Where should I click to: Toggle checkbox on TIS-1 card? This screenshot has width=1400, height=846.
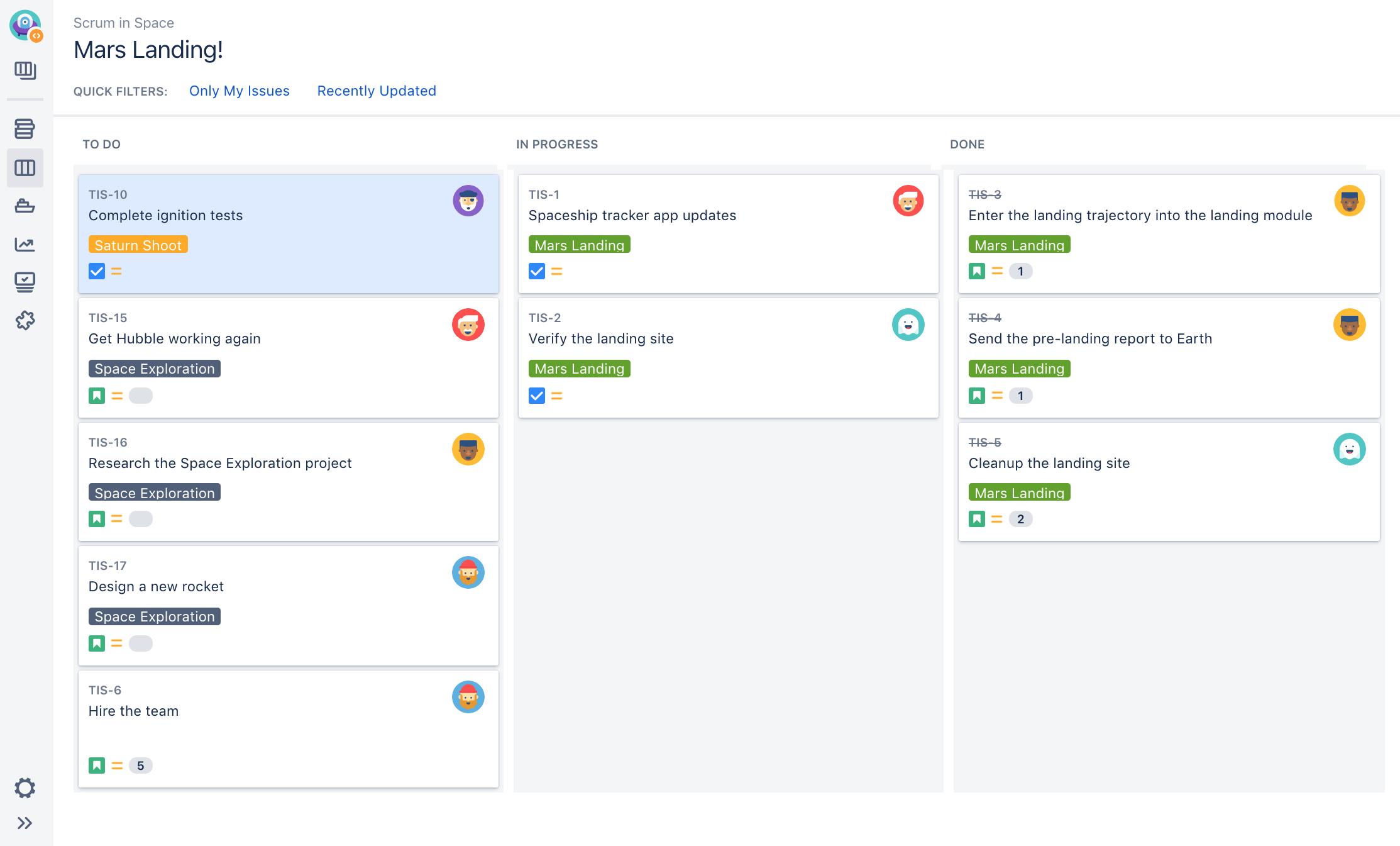pos(536,271)
